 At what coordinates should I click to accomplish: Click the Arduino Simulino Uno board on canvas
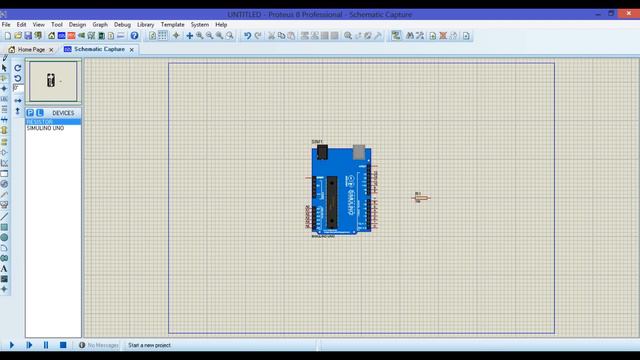(x=341, y=190)
